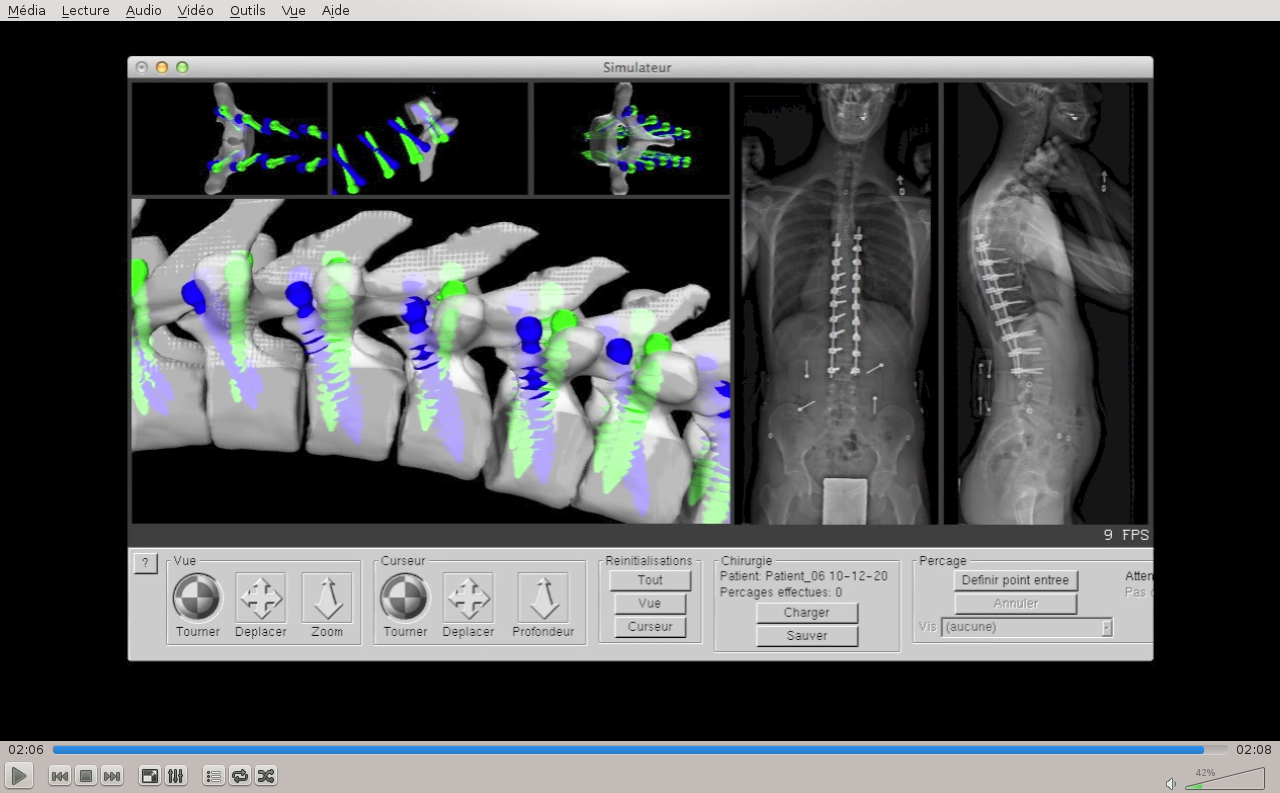This screenshot has height=793, width=1280.
Task: Open the Vue menu
Action: coord(293,10)
